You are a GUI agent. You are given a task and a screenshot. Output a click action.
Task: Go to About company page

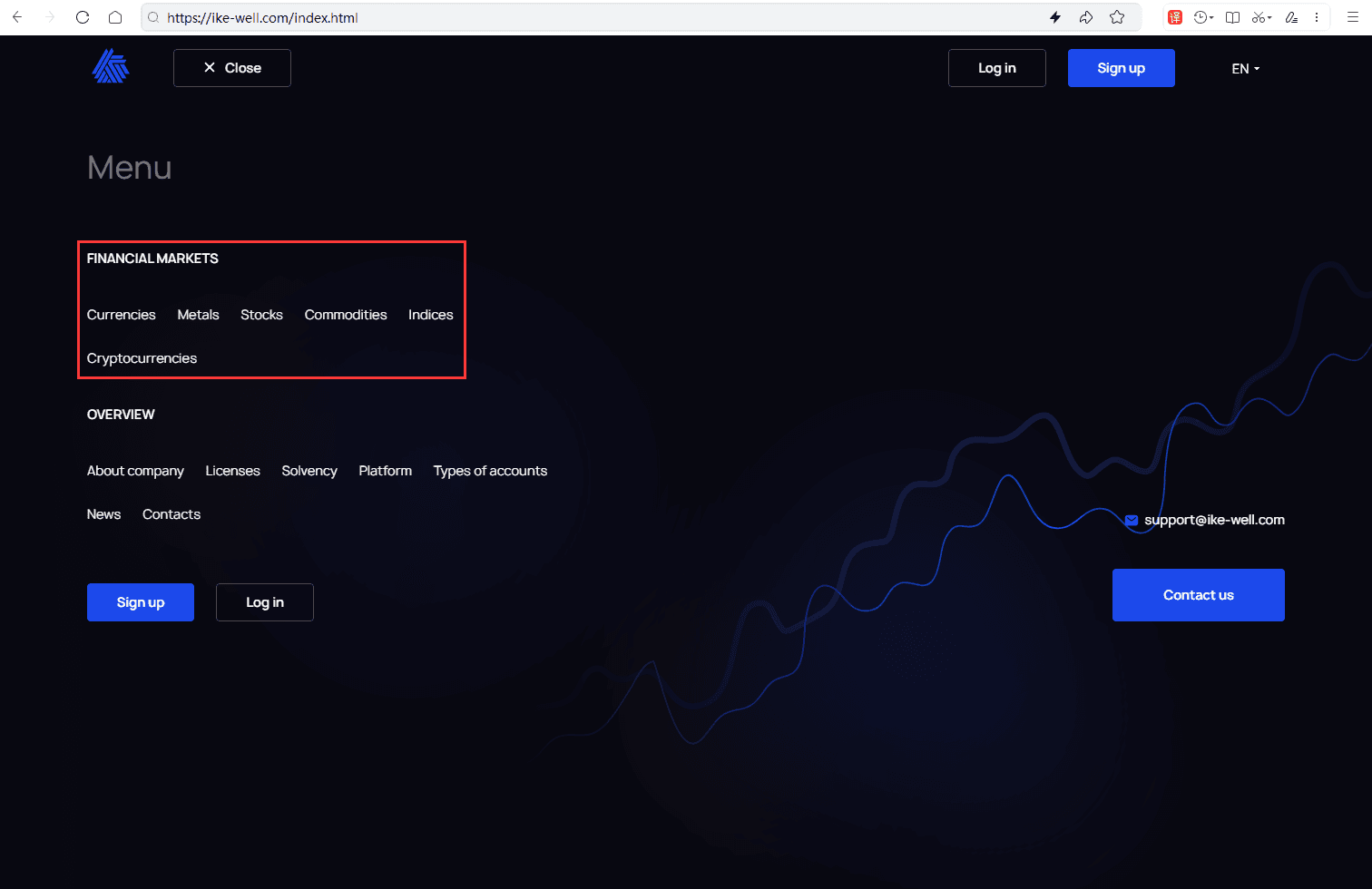(135, 471)
